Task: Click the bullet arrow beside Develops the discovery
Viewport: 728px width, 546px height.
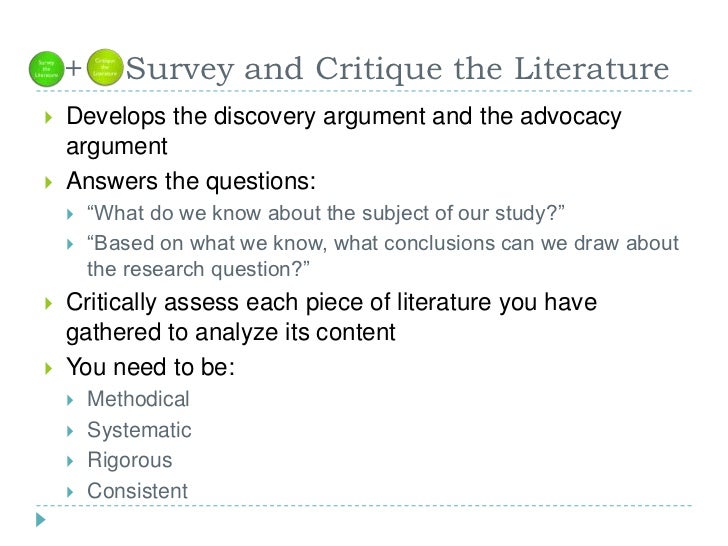Action: [48, 117]
